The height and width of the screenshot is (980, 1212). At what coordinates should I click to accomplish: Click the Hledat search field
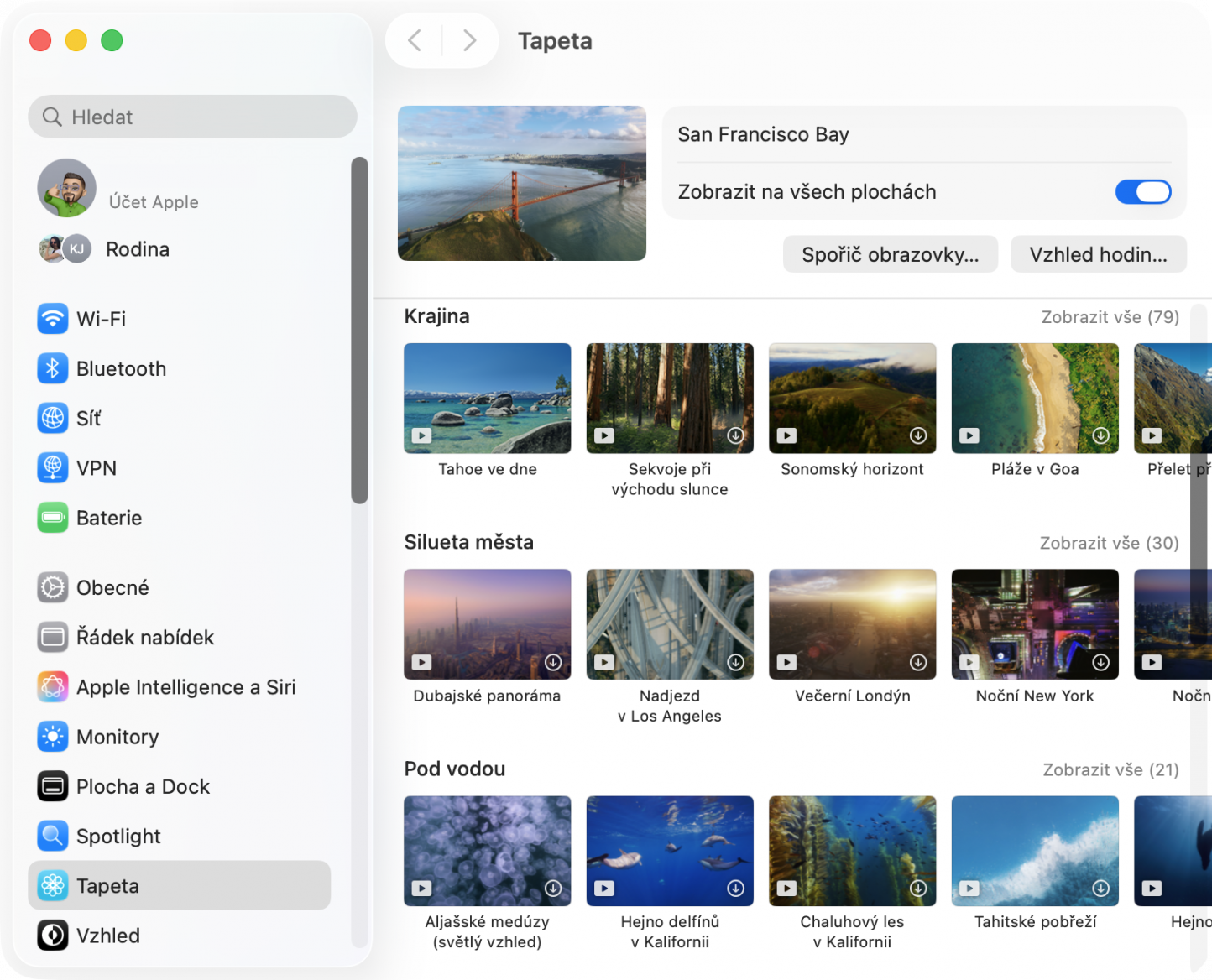[193, 117]
